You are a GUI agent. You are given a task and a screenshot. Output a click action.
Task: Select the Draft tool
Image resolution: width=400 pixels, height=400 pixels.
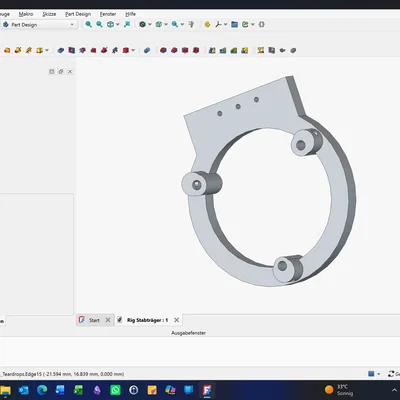[185, 50]
